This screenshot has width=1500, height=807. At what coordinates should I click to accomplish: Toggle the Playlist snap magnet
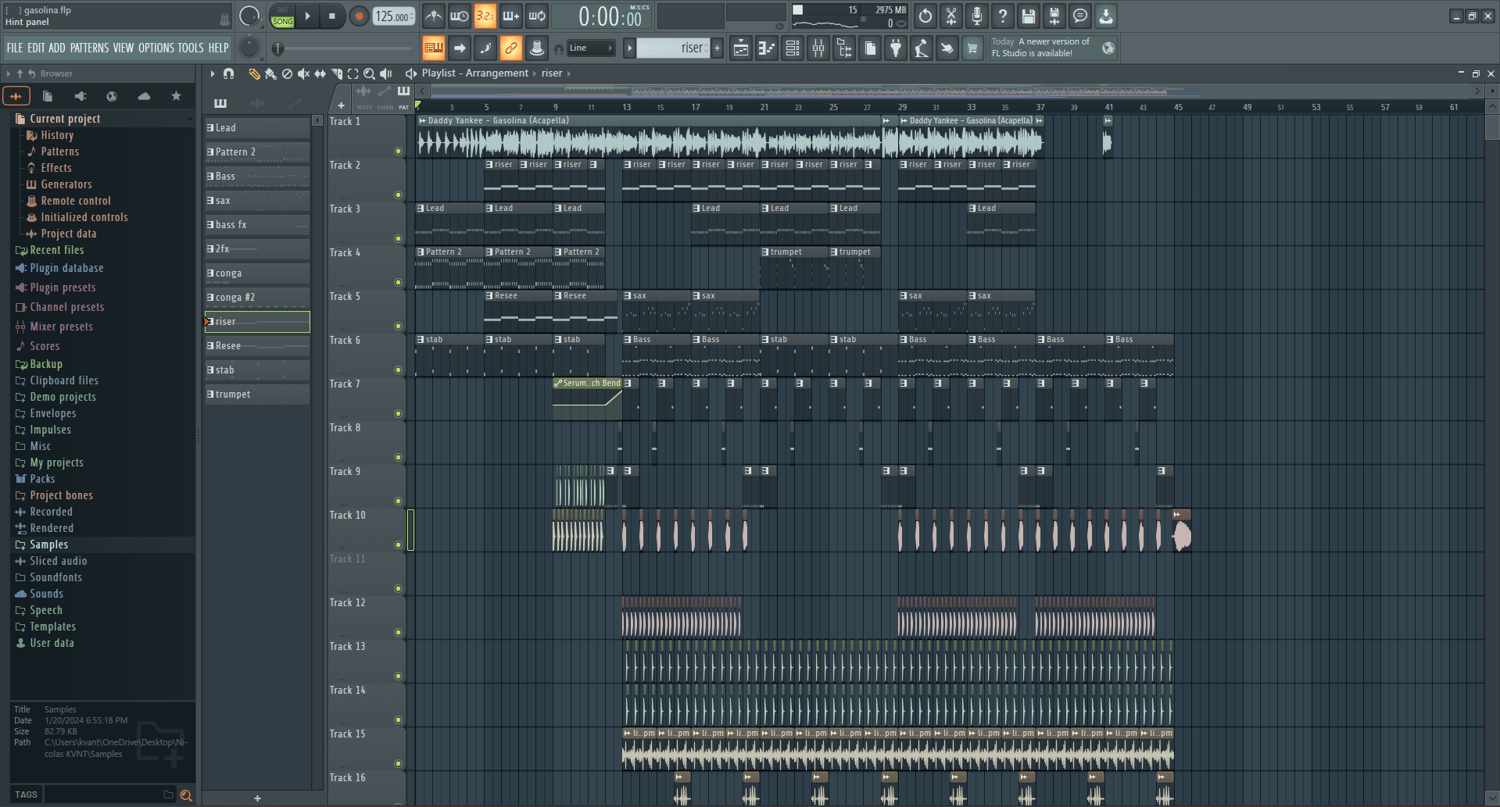click(x=229, y=73)
